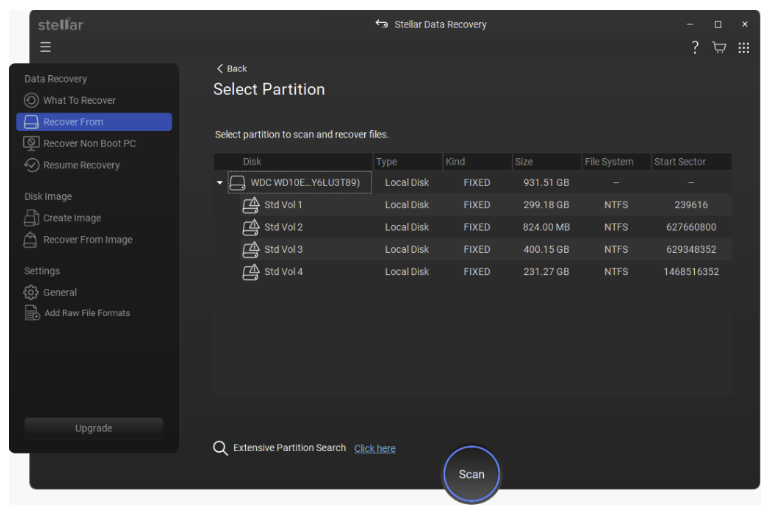Open Resume Recovery in sidebar

click(81, 165)
